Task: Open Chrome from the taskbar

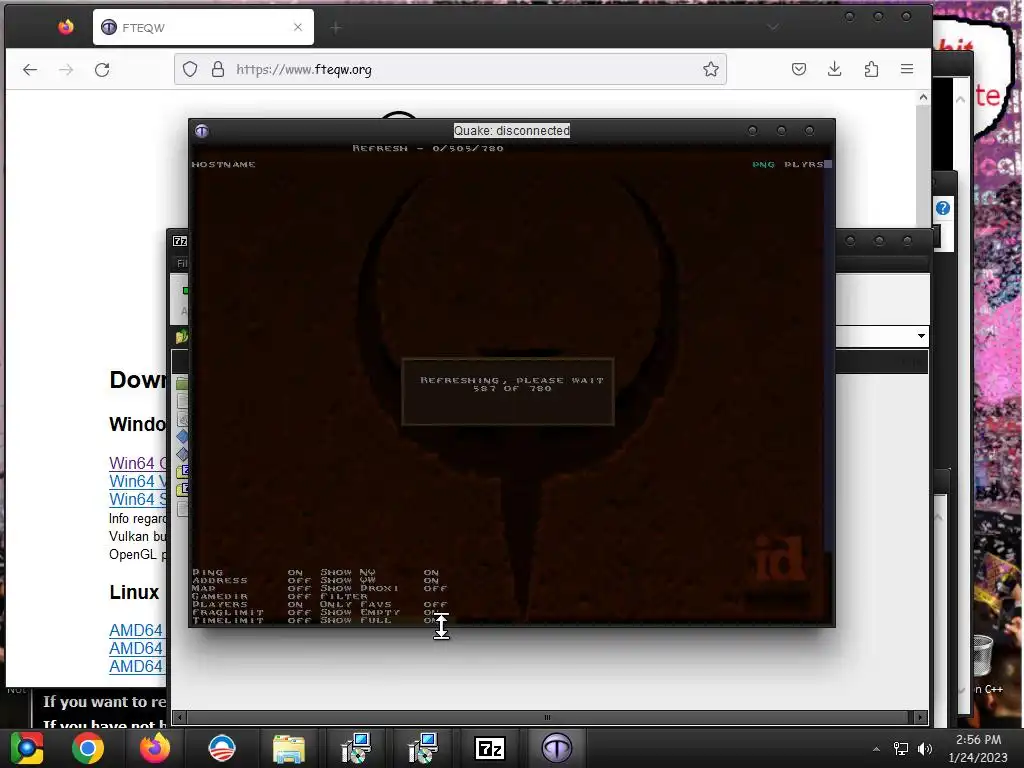Action: tap(88, 748)
